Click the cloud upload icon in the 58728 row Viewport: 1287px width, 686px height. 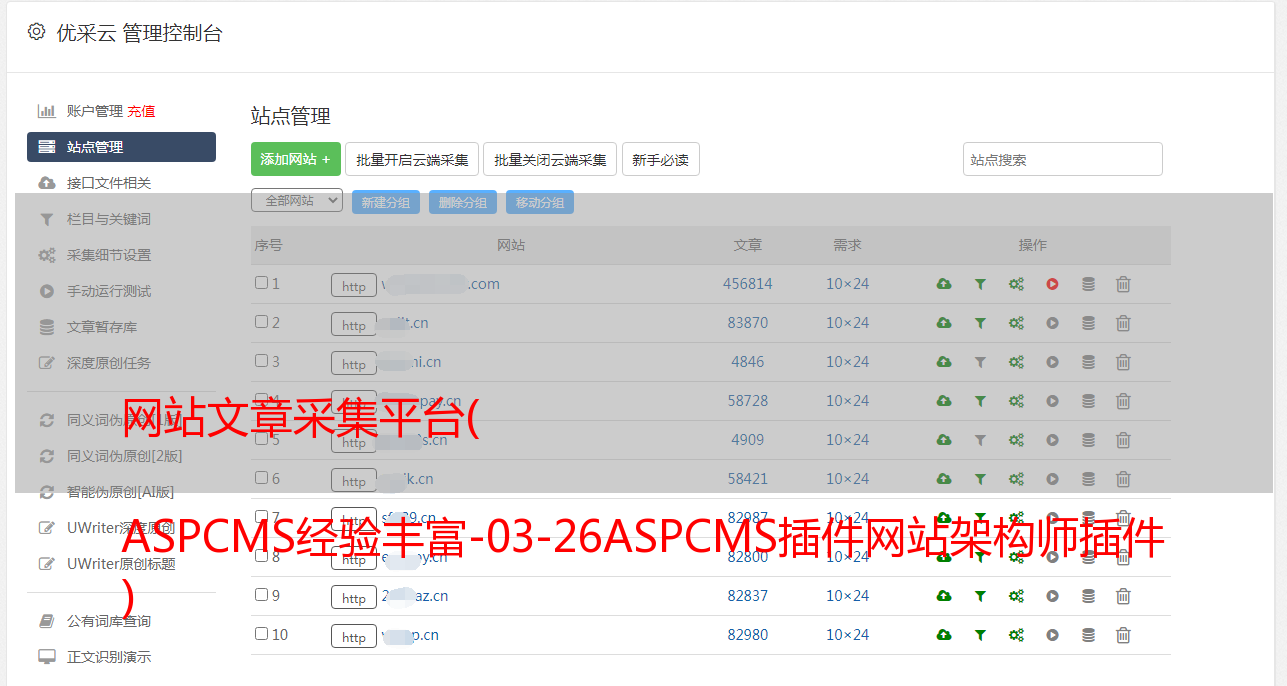[x=944, y=401]
